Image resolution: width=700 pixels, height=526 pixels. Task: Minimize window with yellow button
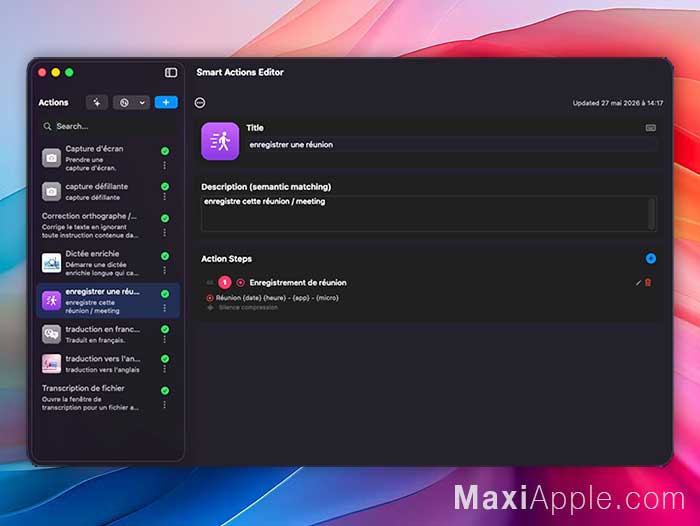click(x=56, y=72)
